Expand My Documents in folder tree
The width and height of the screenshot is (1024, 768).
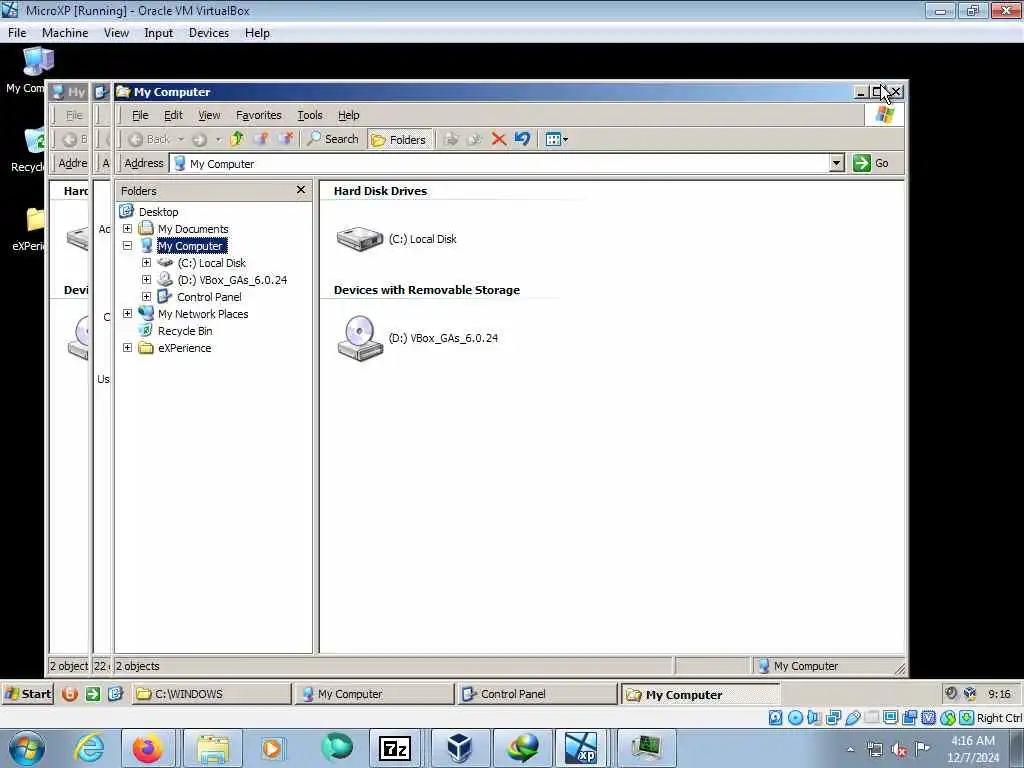[x=127, y=229]
